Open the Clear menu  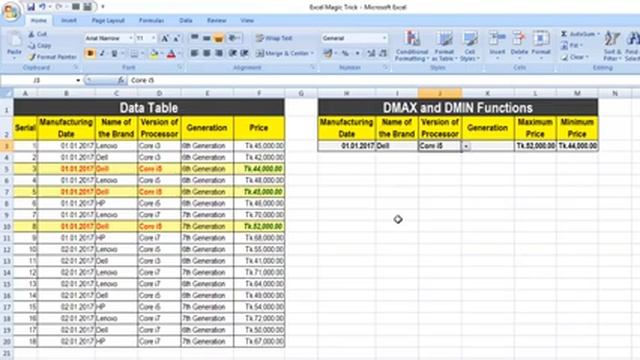pos(575,57)
